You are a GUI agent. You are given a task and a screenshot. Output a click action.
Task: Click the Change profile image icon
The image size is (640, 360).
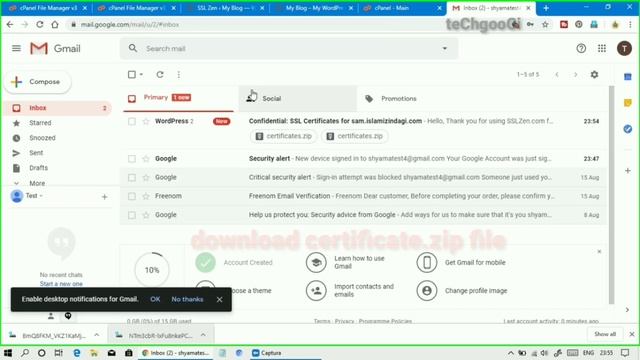coord(427,291)
